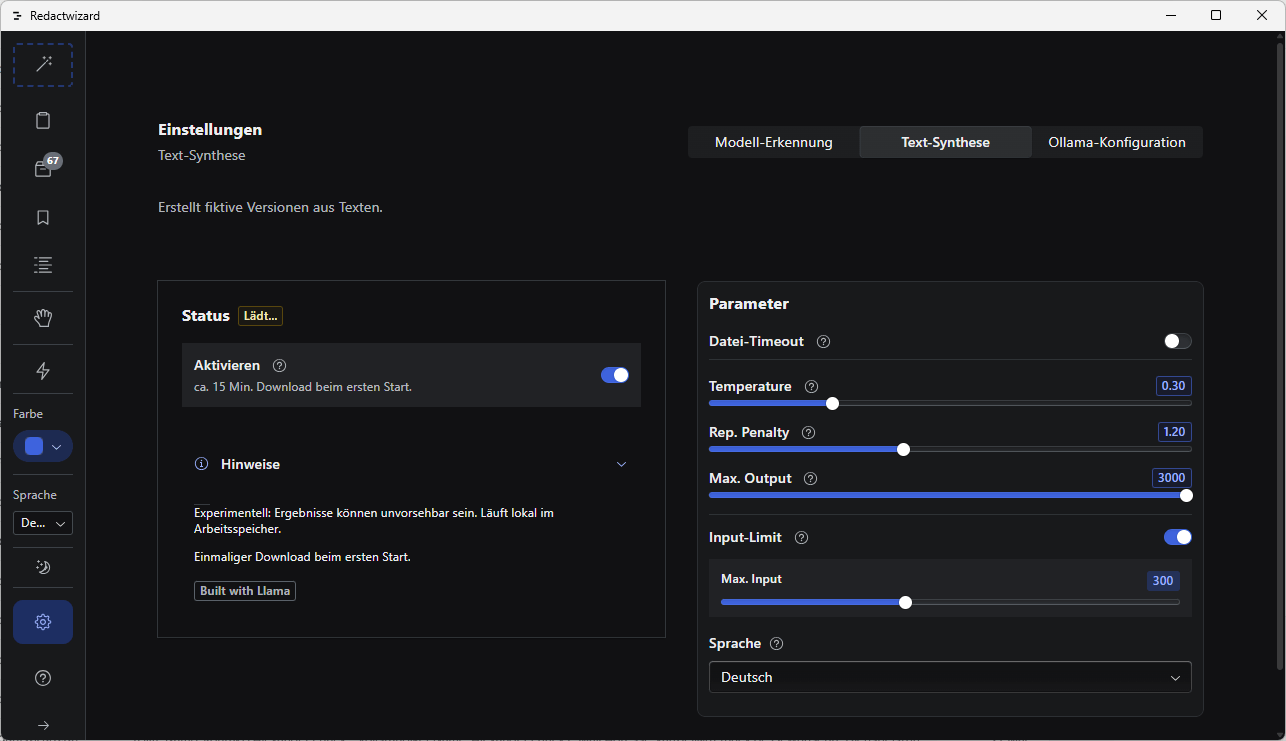Open the help question mark in sidebar

coord(43,678)
